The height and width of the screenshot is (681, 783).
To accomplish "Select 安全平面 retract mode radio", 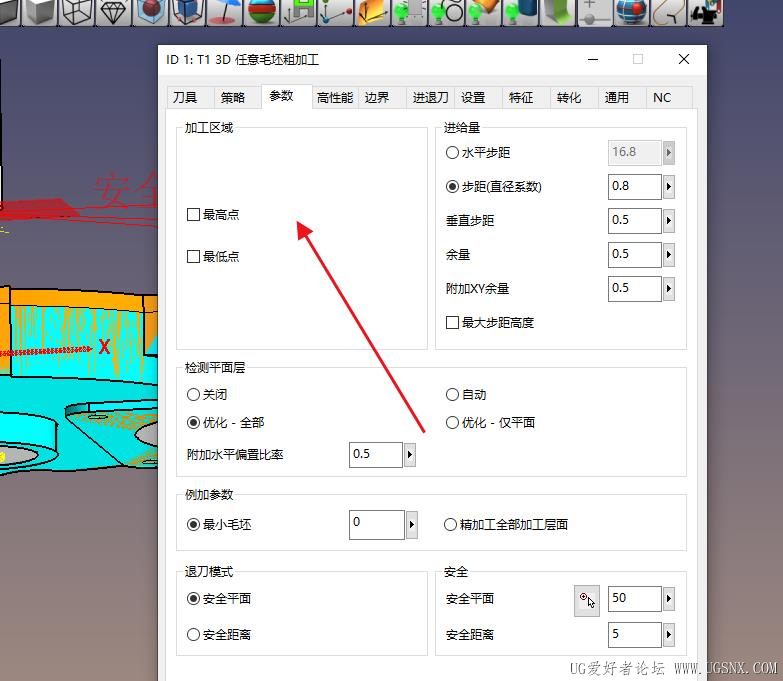I will pos(193,599).
